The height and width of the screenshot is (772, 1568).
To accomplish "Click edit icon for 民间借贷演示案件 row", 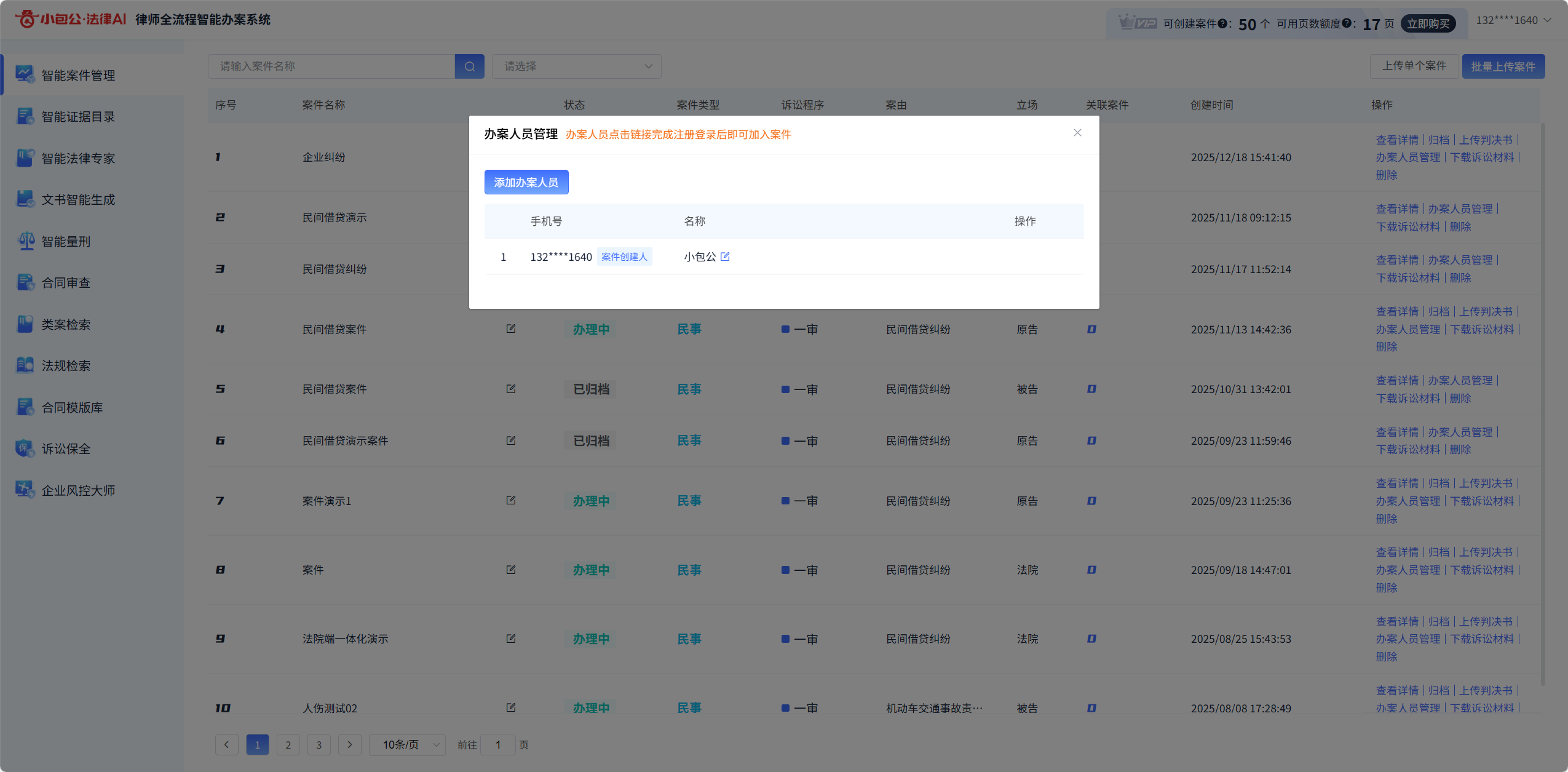I will pos(510,440).
